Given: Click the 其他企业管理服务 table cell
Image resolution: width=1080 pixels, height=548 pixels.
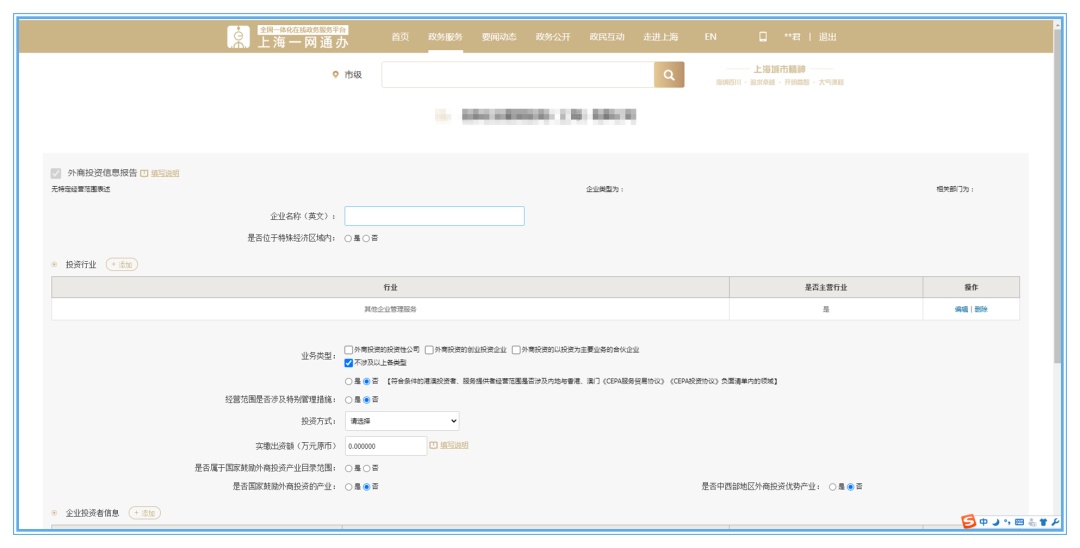Looking at the screenshot, I should click(x=391, y=309).
